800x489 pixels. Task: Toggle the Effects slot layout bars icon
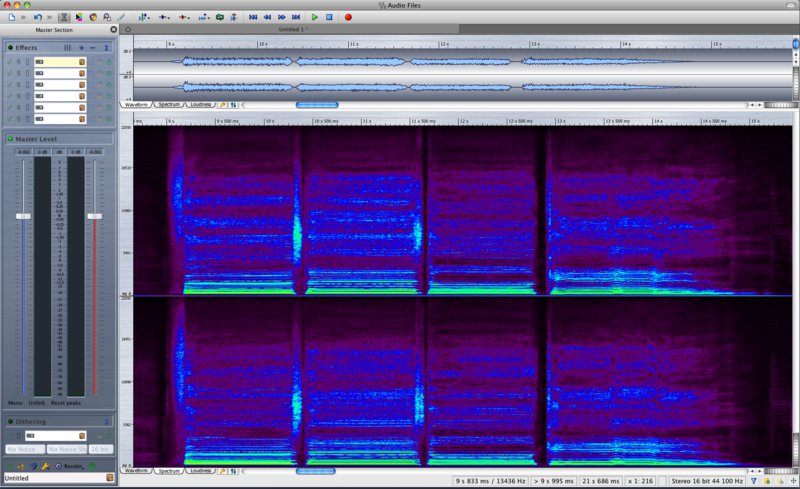point(67,47)
